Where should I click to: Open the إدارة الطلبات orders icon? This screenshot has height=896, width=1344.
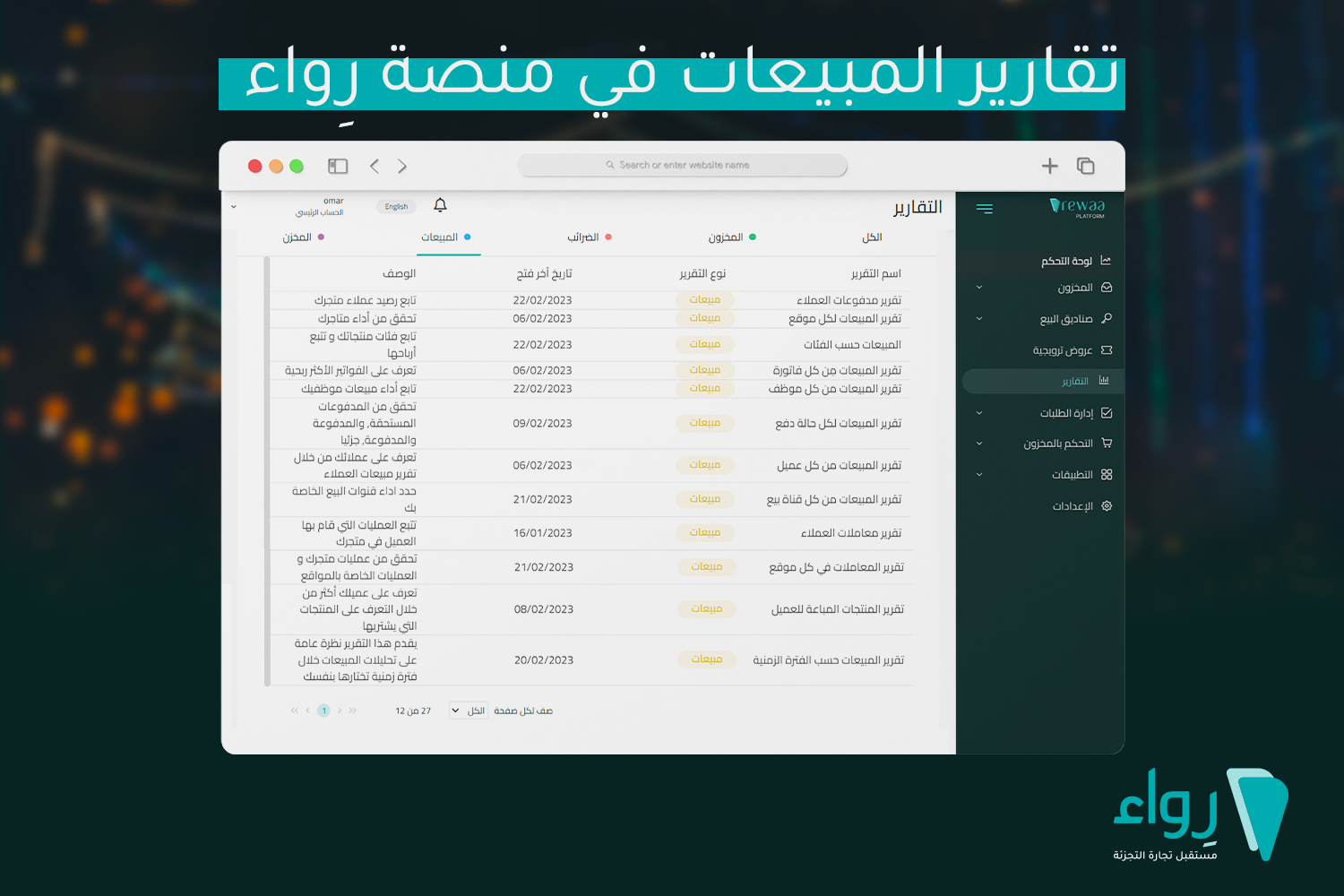(1108, 413)
